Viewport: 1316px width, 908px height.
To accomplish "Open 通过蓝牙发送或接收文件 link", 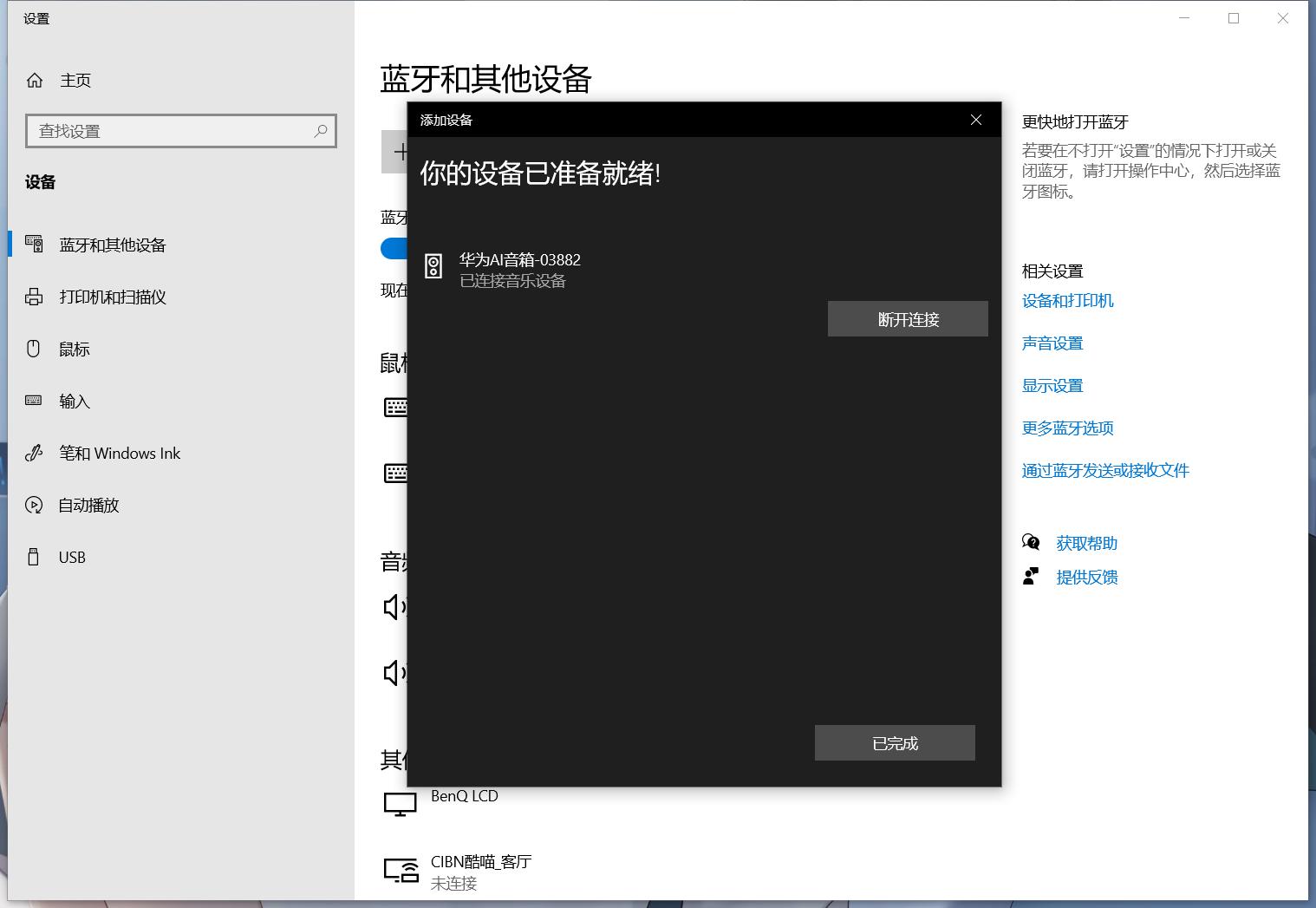I will [1105, 470].
